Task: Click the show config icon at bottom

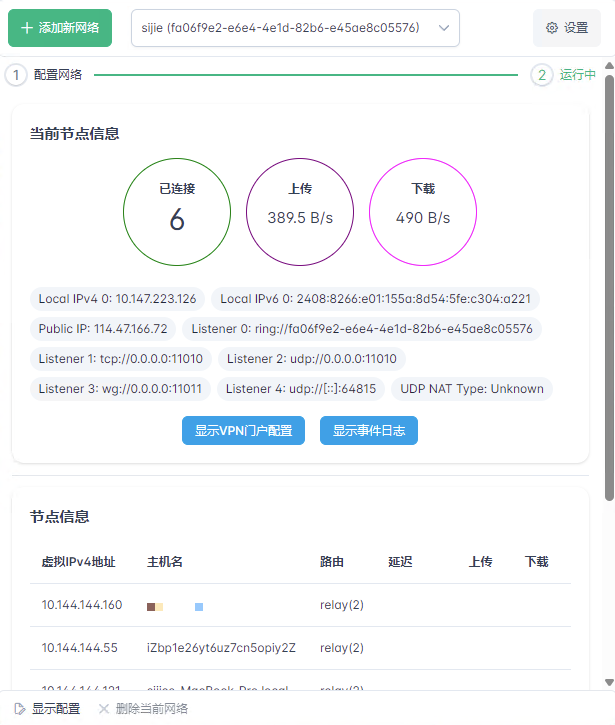Action: [20, 708]
